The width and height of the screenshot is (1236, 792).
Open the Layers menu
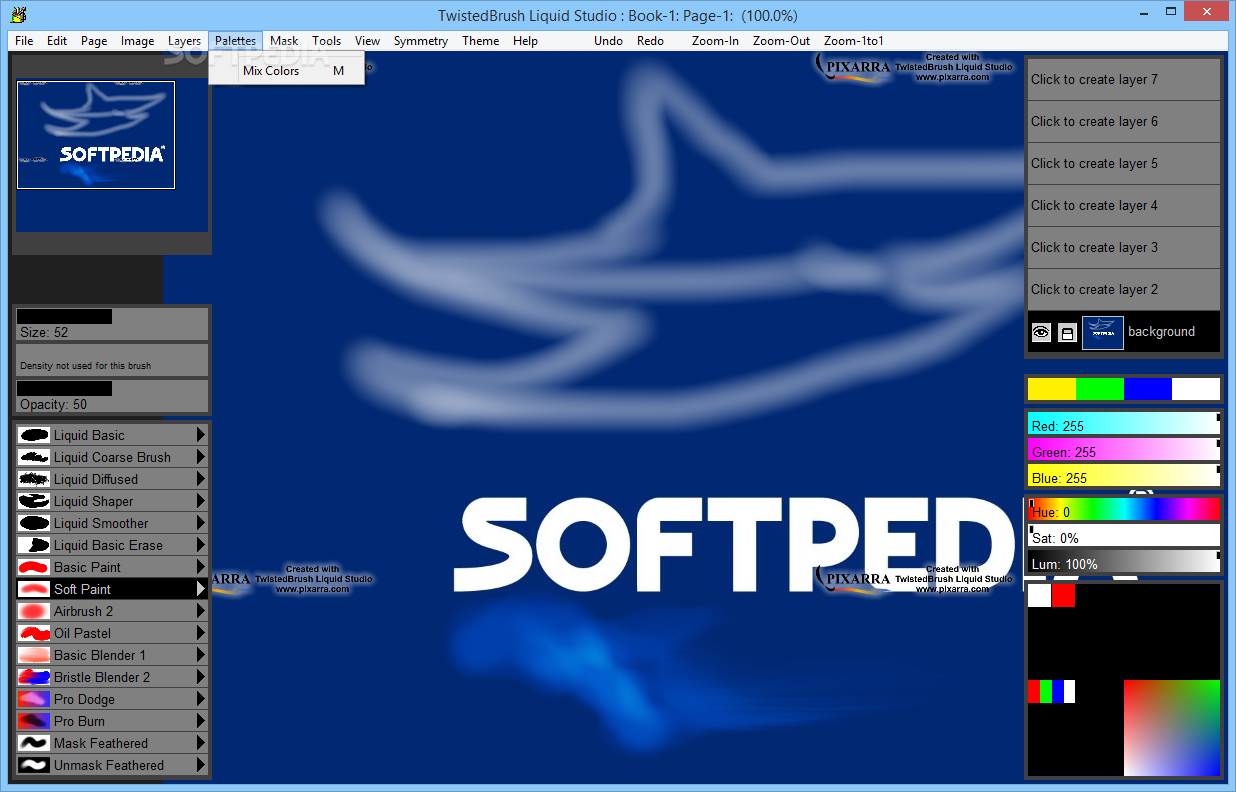pos(184,41)
